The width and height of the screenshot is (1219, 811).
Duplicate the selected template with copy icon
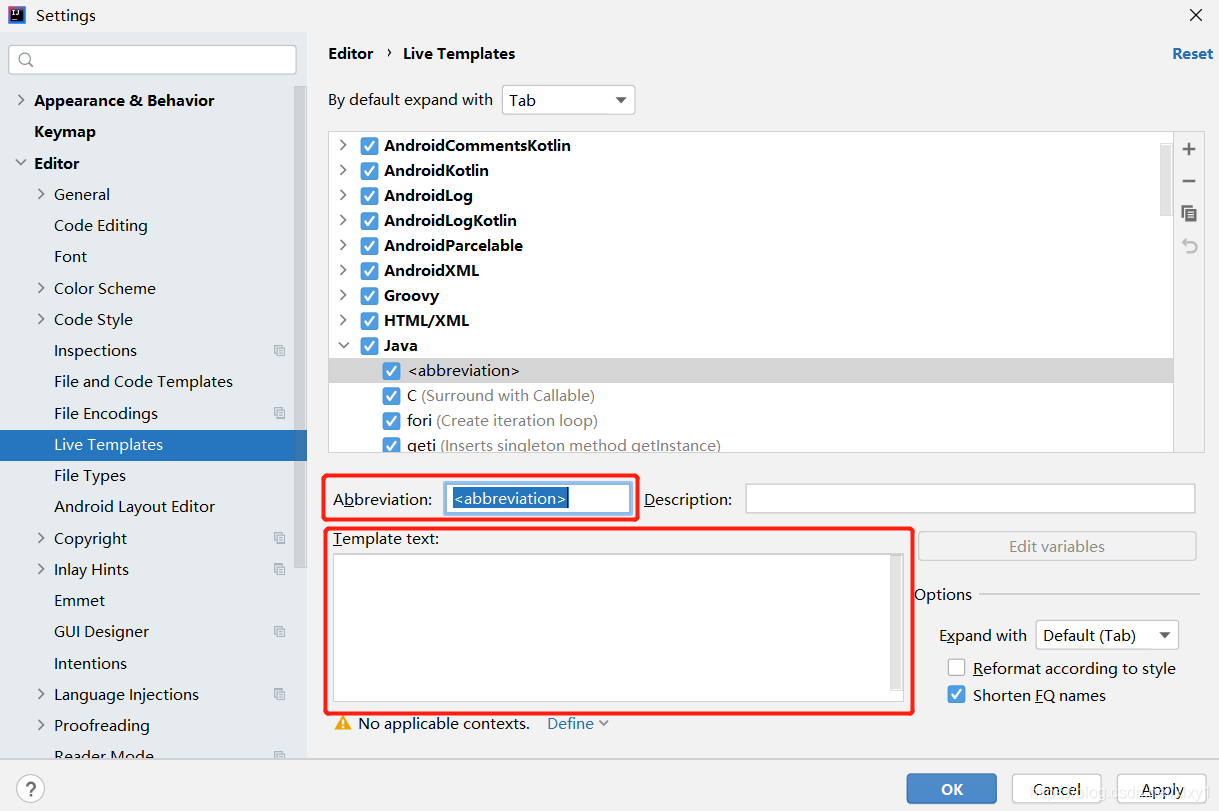[1189, 213]
